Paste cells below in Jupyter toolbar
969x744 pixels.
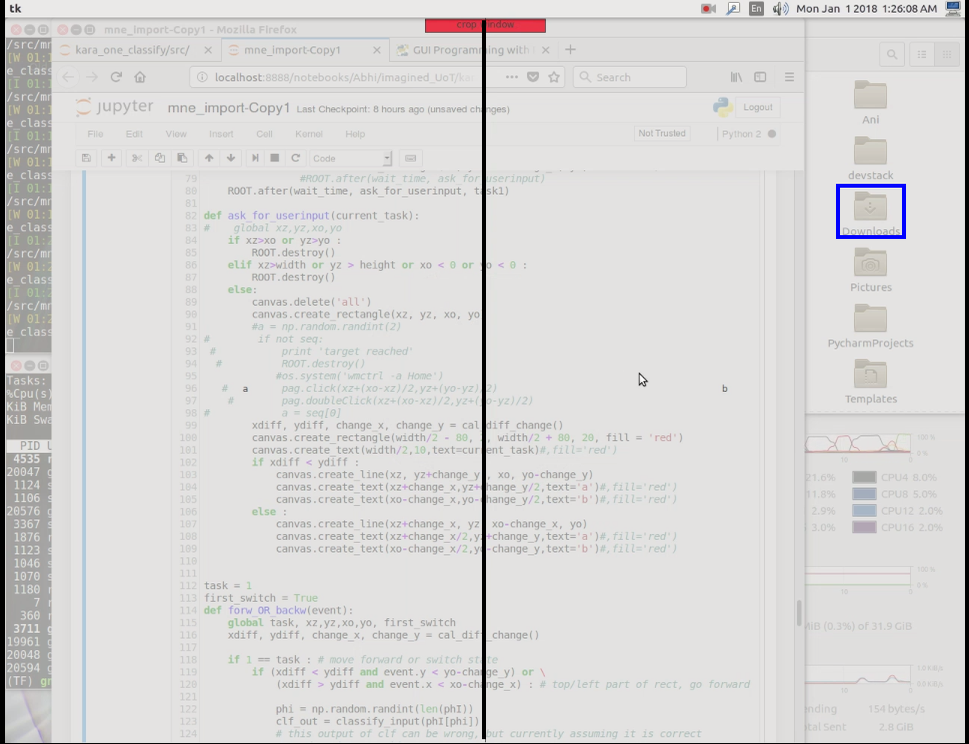[x=182, y=158]
